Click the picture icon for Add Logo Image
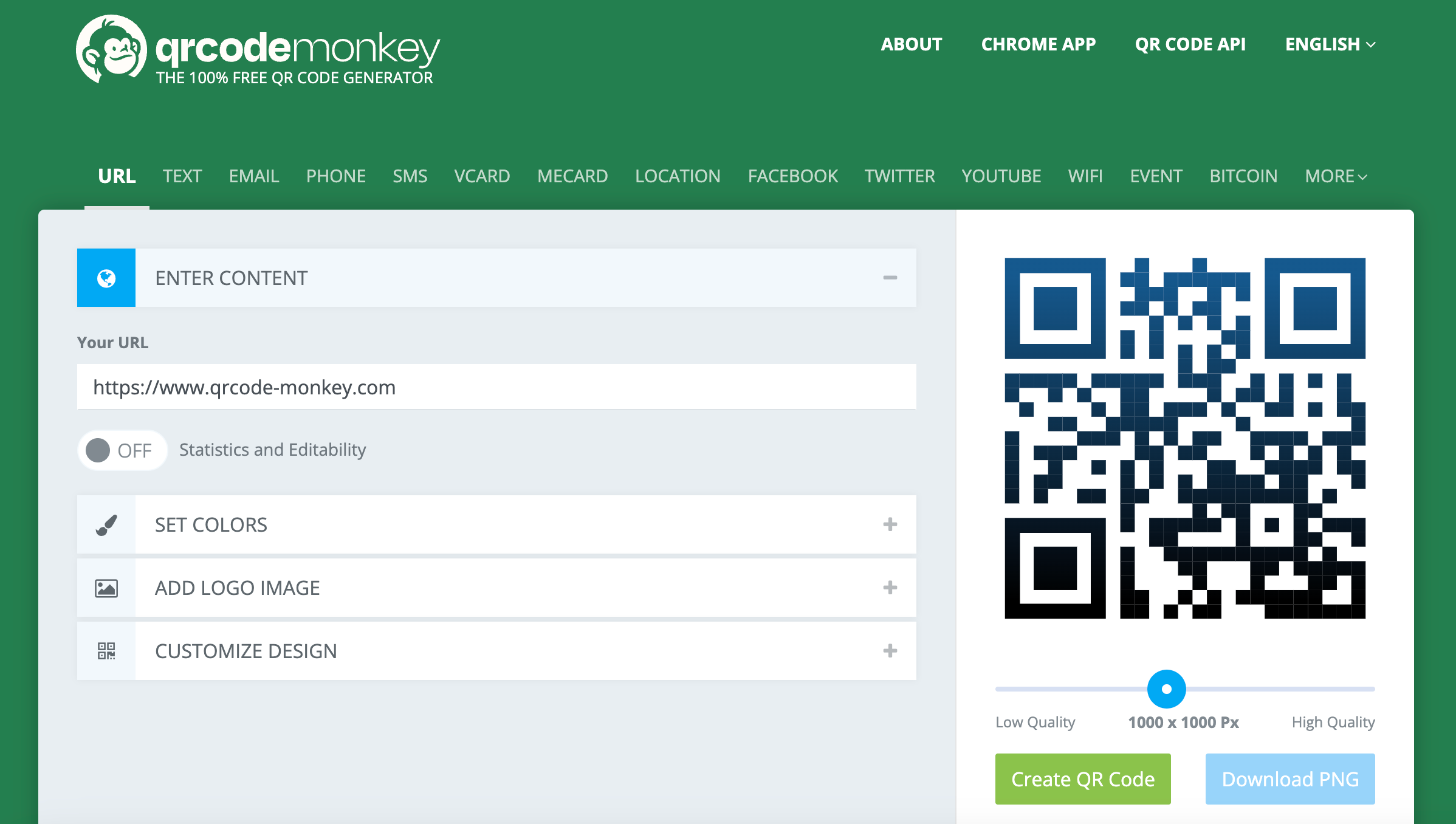This screenshot has width=1456, height=824. coord(106,588)
